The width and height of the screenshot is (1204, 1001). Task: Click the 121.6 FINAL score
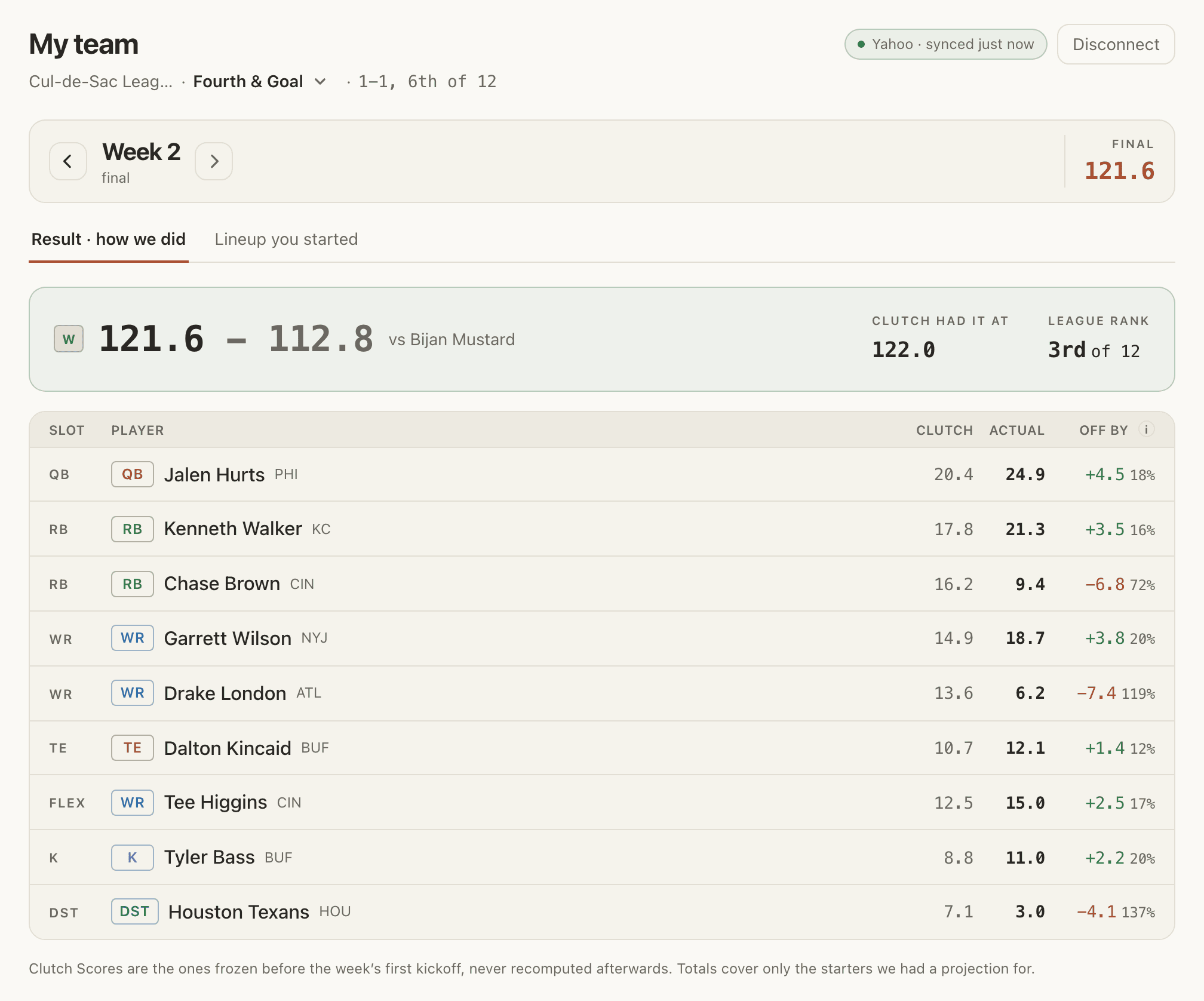click(x=1119, y=171)
